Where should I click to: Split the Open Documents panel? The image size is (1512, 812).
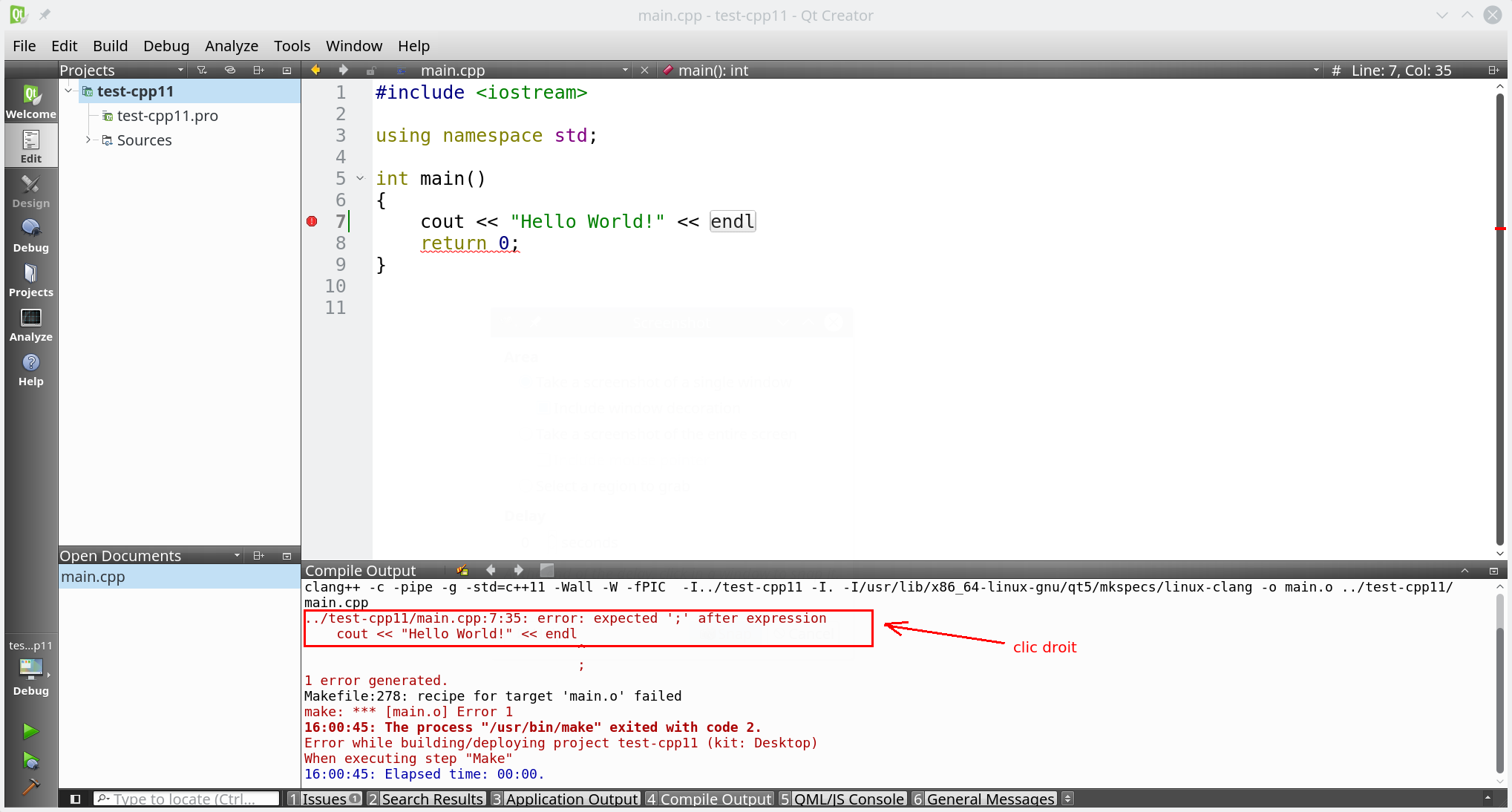[258, 555]
